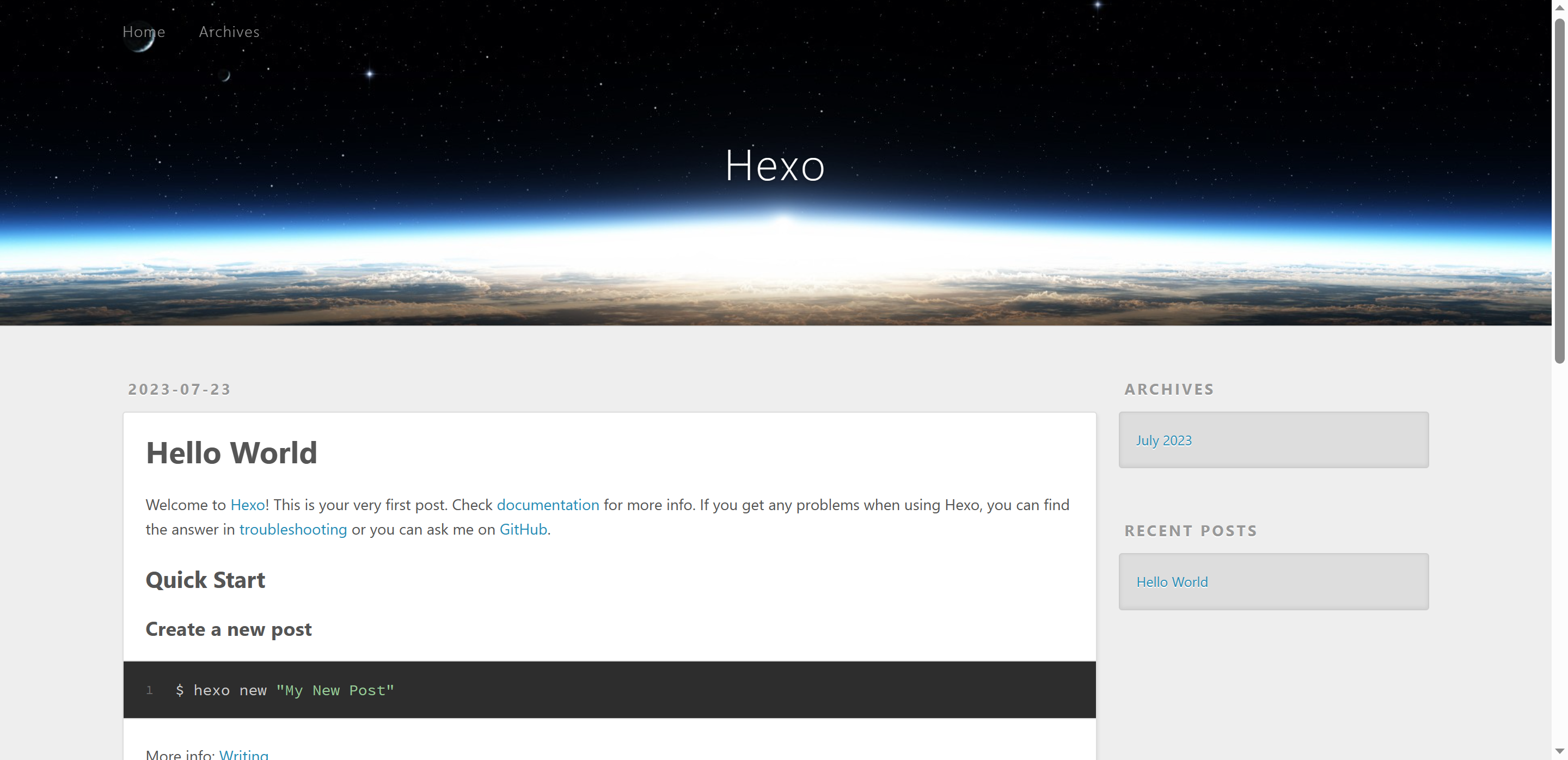Follow the Hexo link in the welcome text

(x=247, y=505)
